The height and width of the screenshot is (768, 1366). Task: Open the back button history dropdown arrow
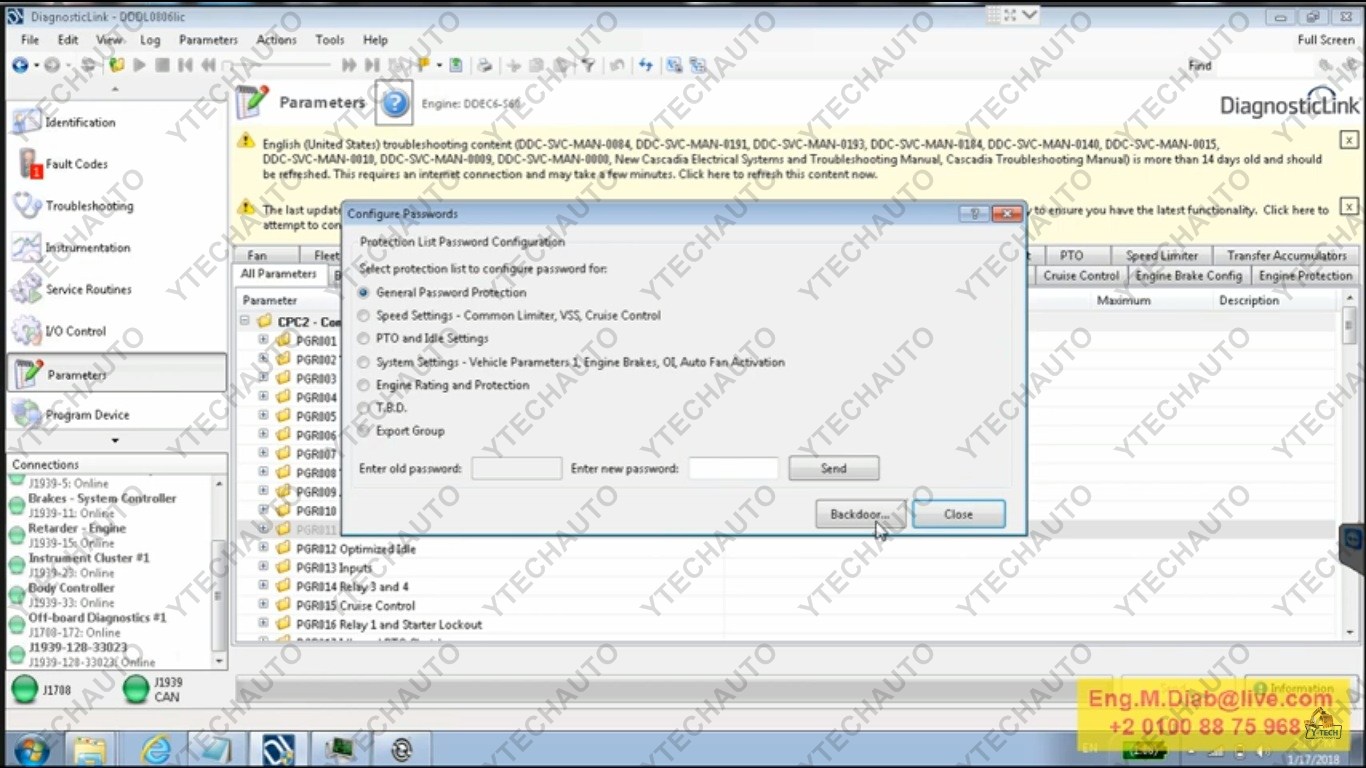click(35, 66)
